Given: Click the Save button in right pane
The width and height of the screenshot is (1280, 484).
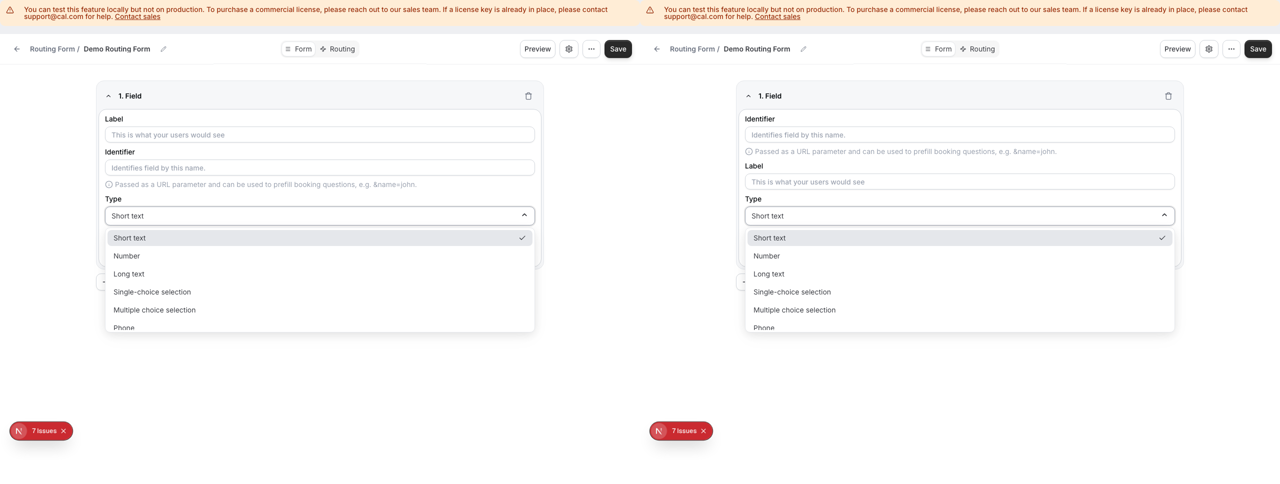Looking at the screenshot, I should tap(1257, 49).
